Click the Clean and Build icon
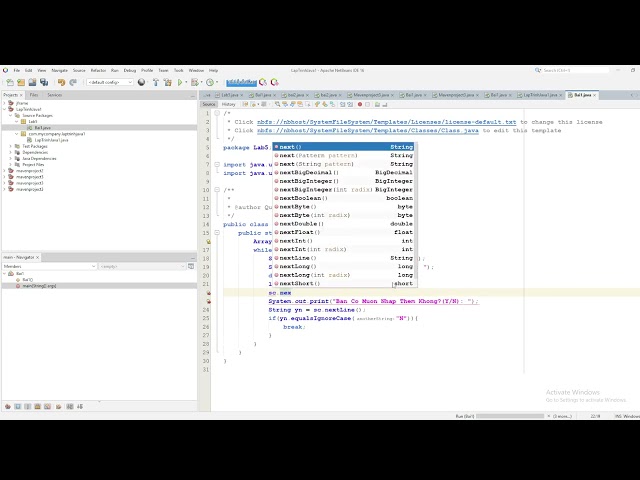 pyautogui.click(x=167, y=82)
